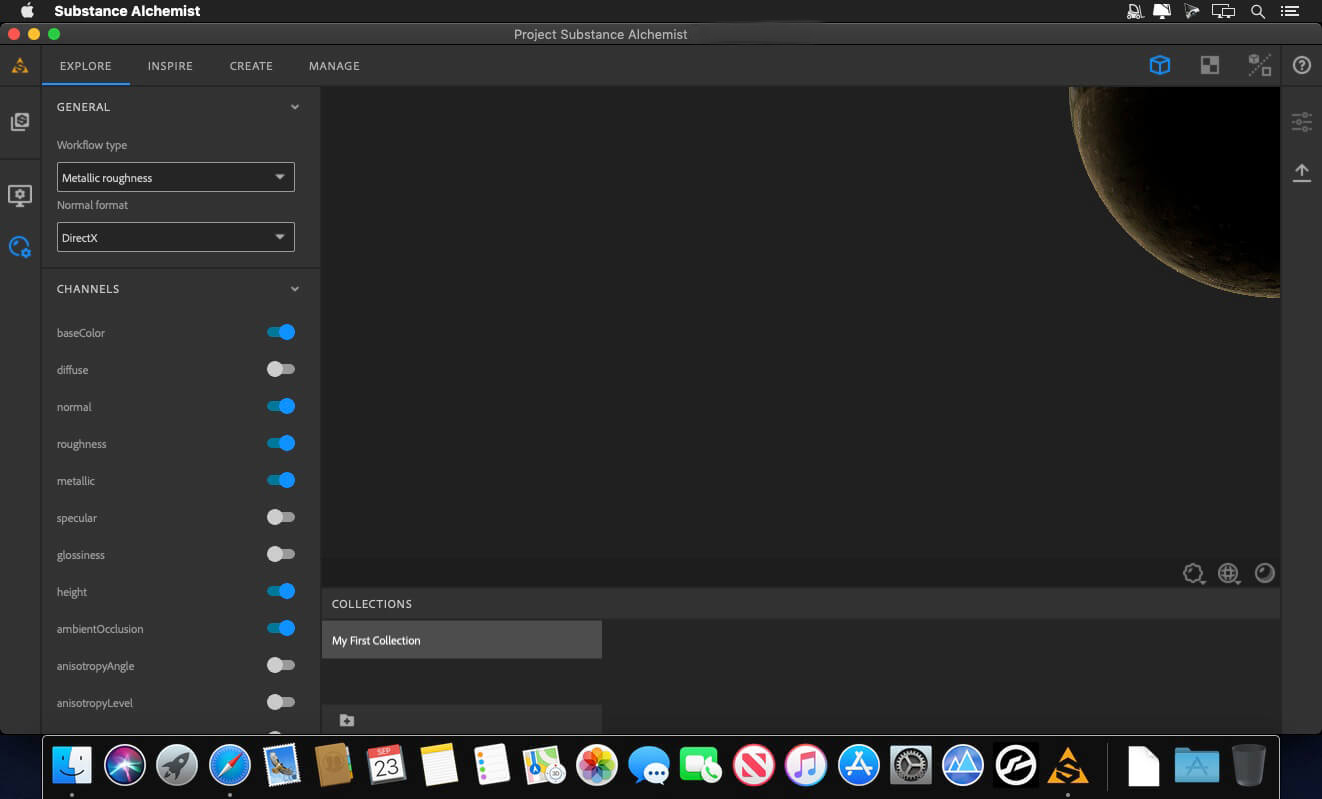Select the material settings gear sidebar icon
The height and width of the screenshot is (799, 1322).
pos(20,247)
